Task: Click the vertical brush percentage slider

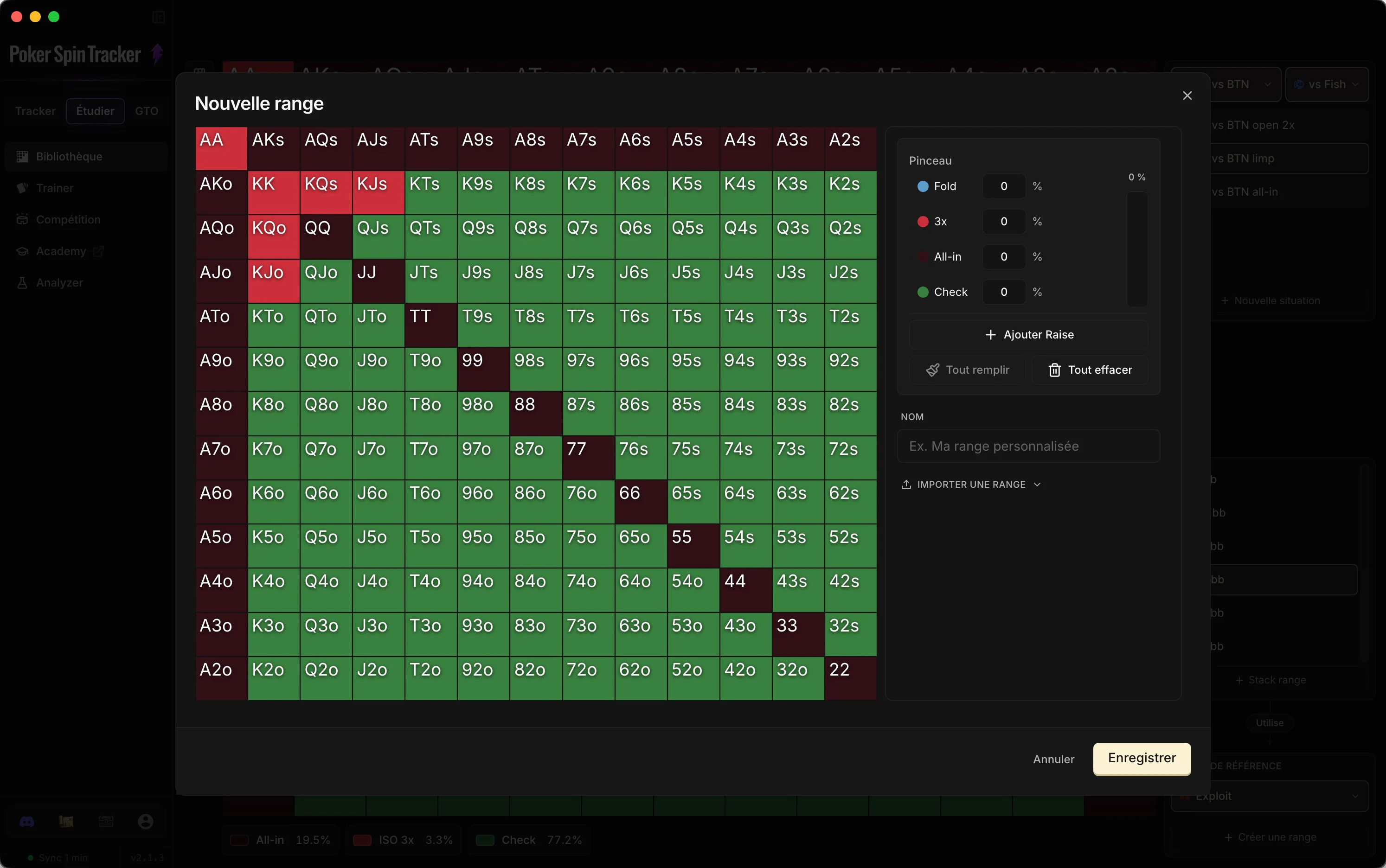Action: click(1137, 249)
